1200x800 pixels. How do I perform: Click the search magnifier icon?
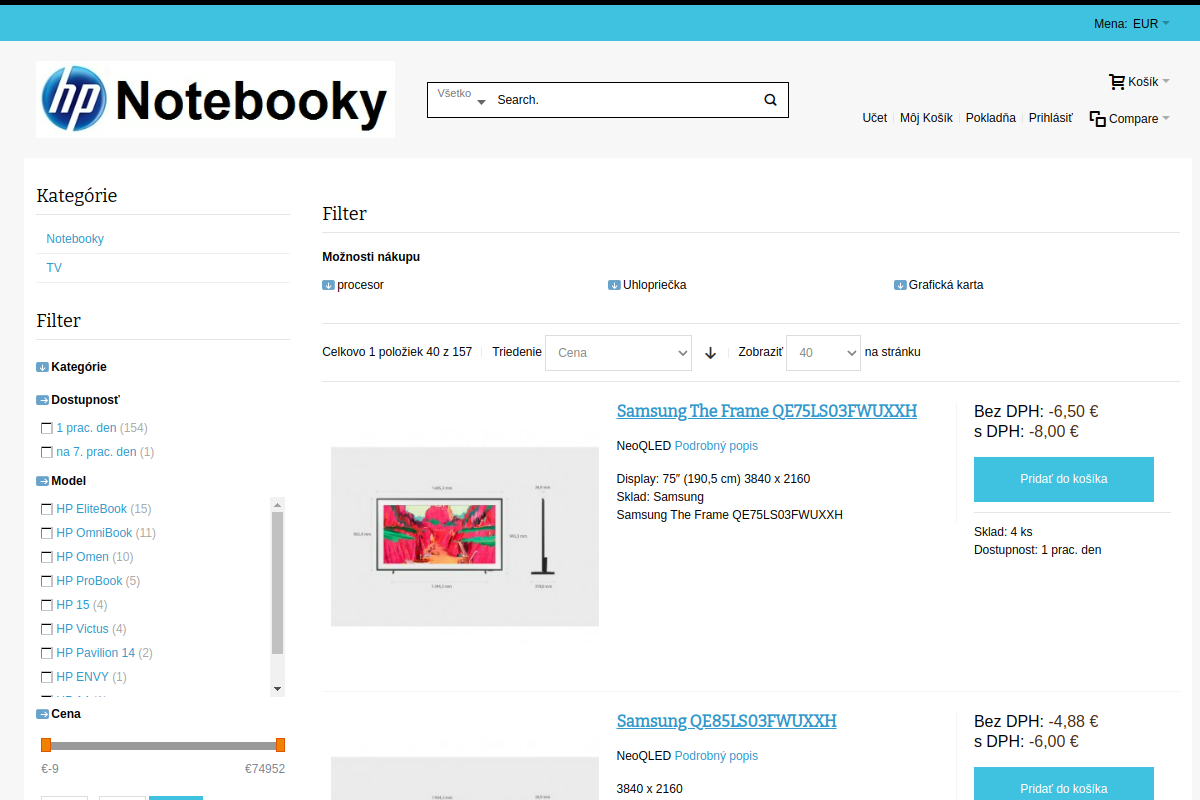point(770,100)
